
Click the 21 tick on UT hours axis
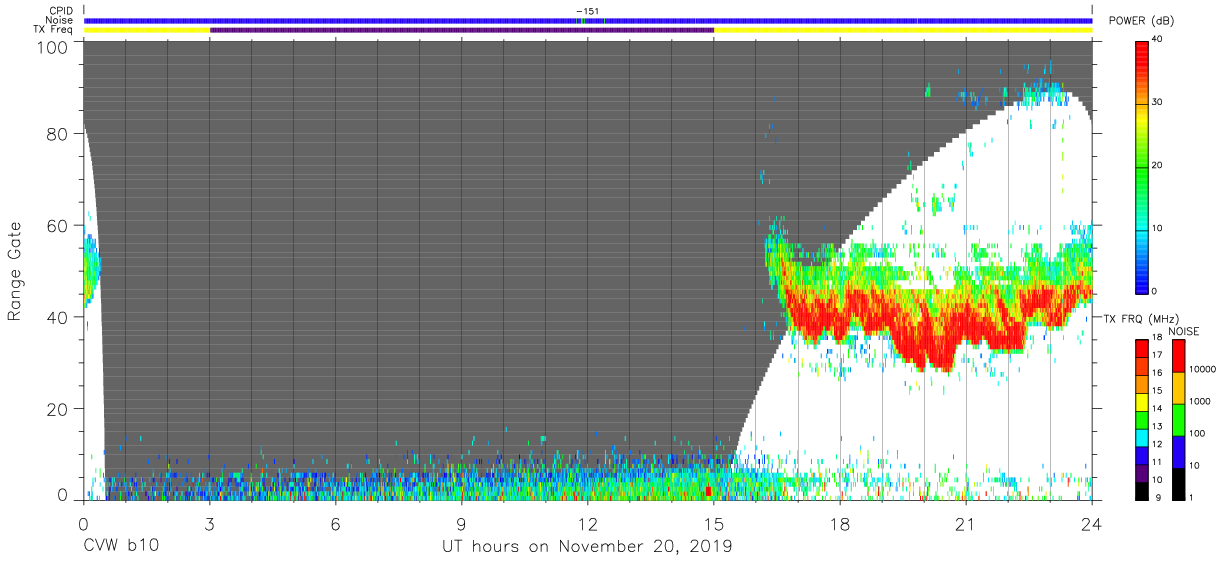[x=965, y=524]
